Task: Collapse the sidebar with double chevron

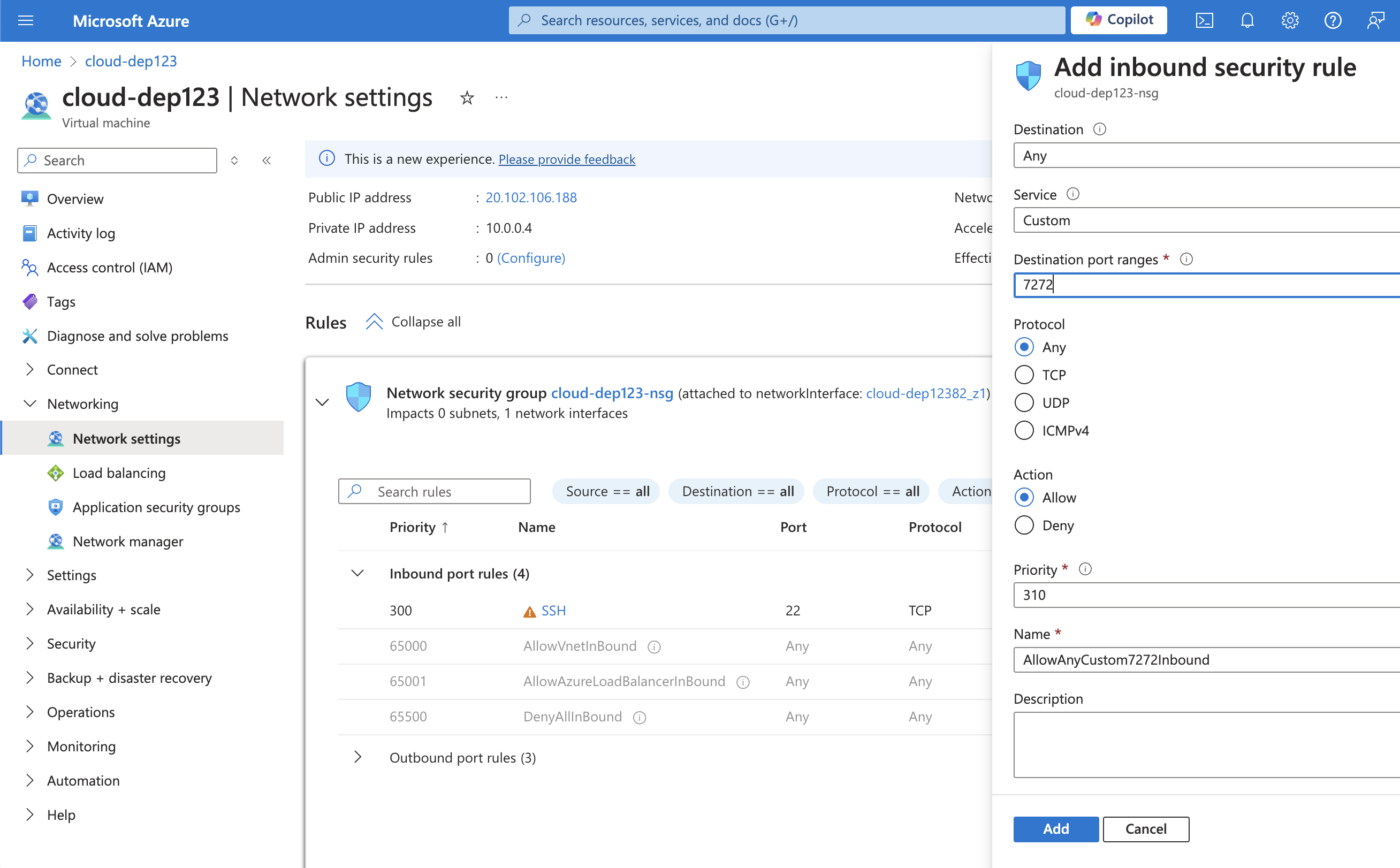Action: tap(267, 160)
